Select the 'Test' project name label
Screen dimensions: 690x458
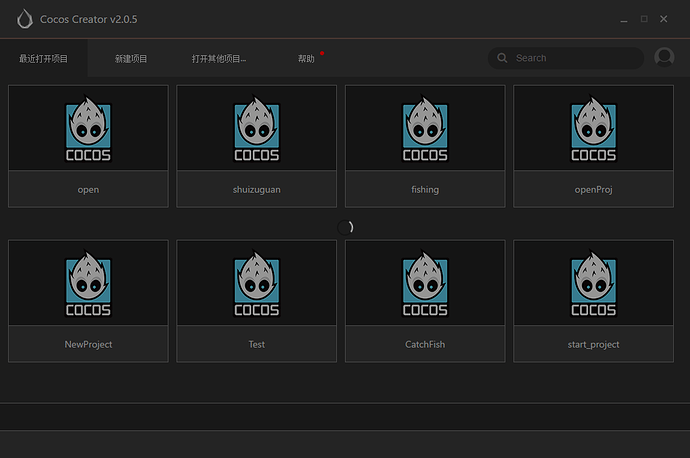coord(257,344)
